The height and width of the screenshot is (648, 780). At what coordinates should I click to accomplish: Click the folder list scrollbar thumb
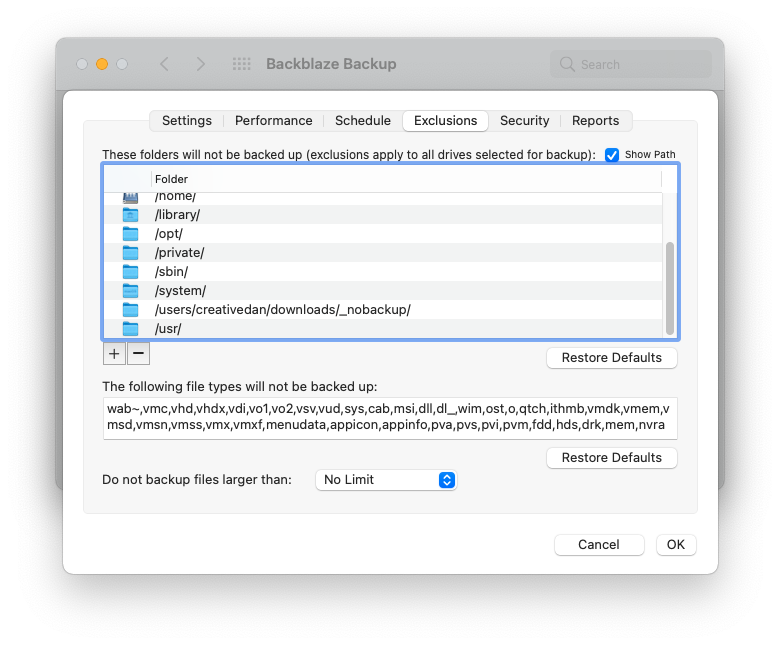click(x=670, y=288)
